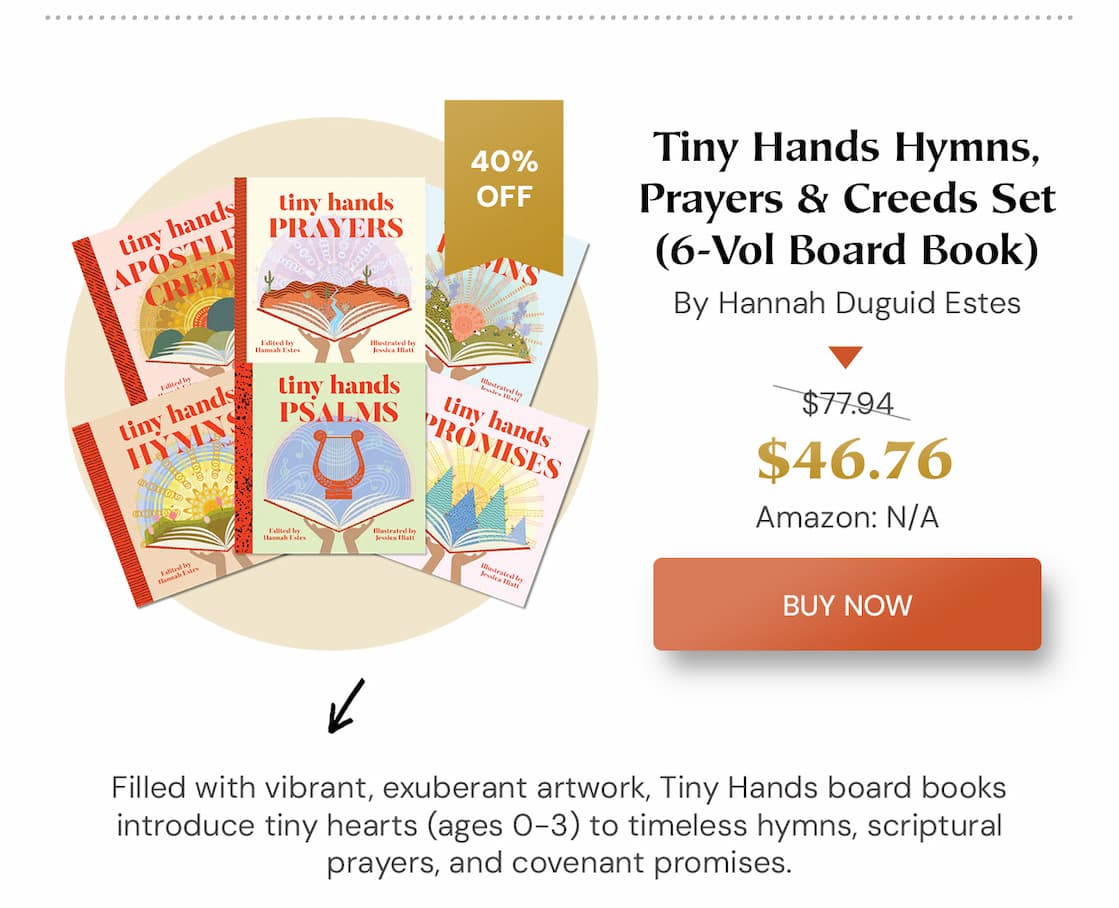The image size is (1119, 908).
Task: Click the BUY NOW button
Action: (x=846, y=604)
